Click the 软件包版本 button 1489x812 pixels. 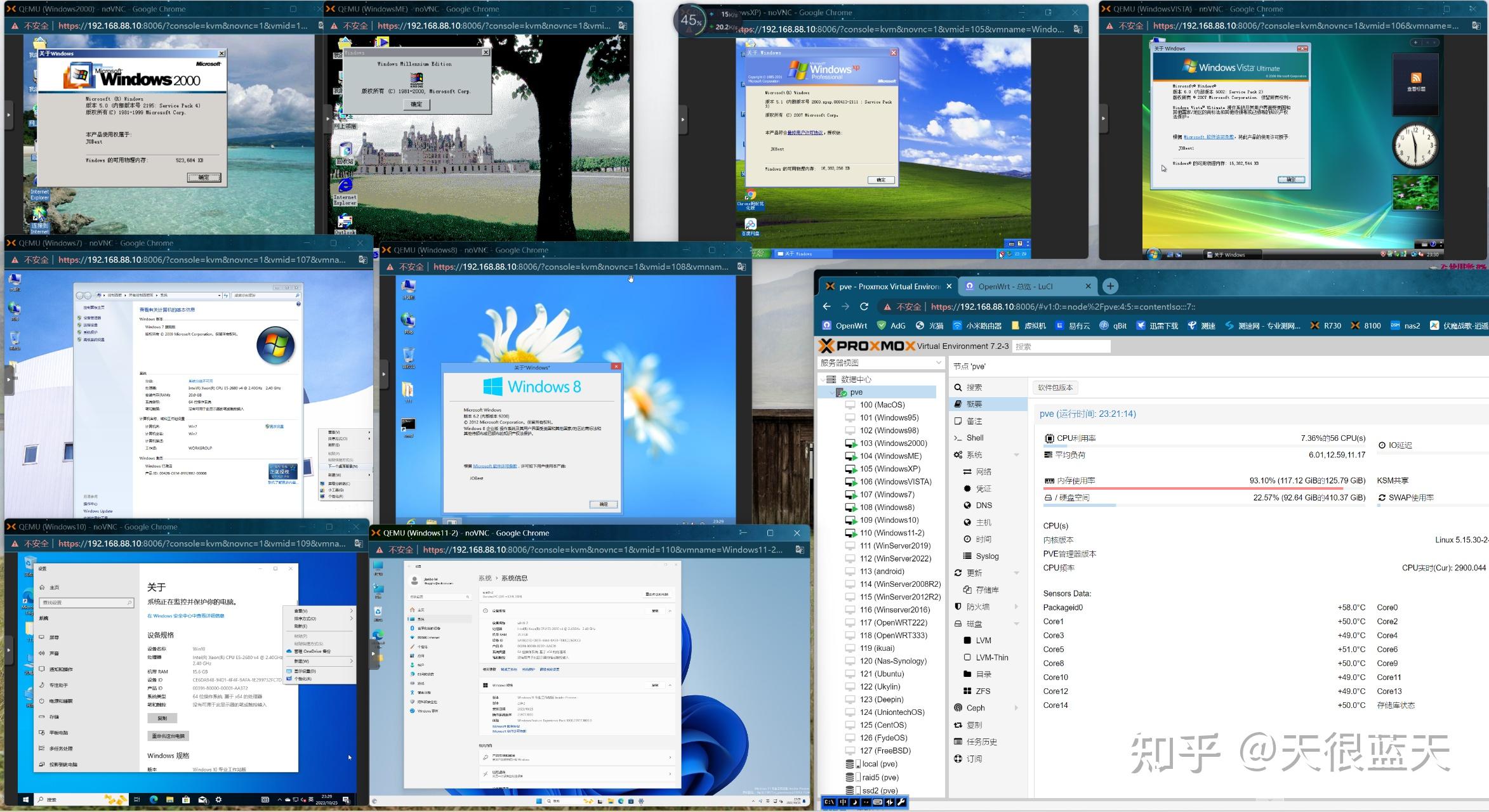click(1055, 388)
